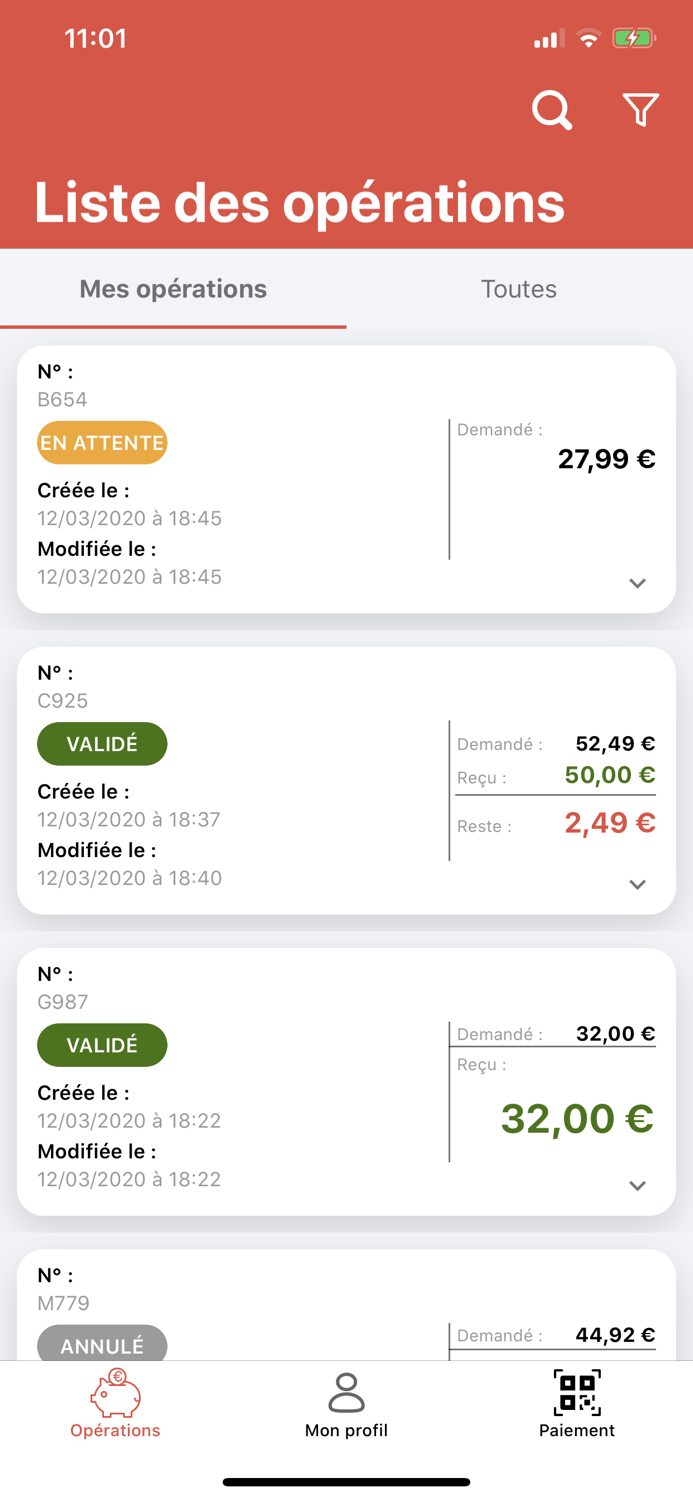Tap the 27,99 € requested amount

(606, 459)
